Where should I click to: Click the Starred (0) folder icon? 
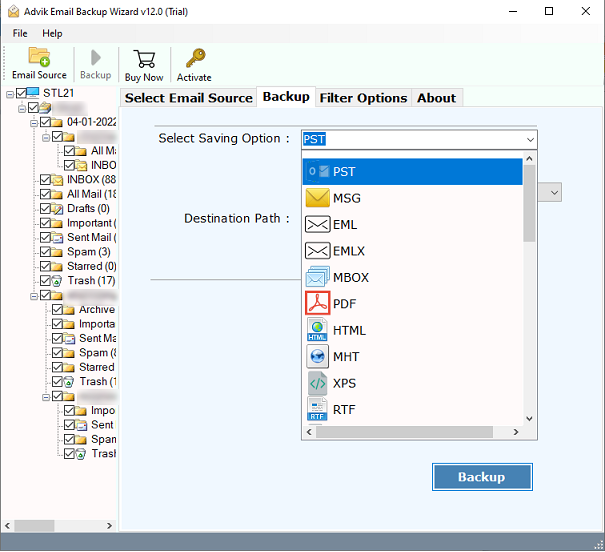coord(57,267)
